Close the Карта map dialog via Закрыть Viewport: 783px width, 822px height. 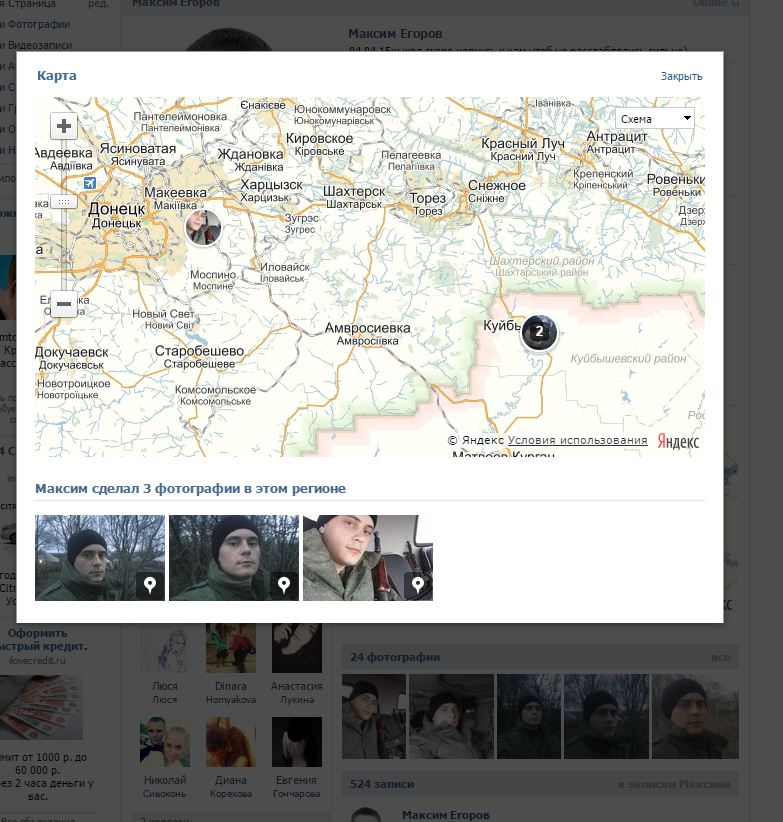[x=681, y=77]
